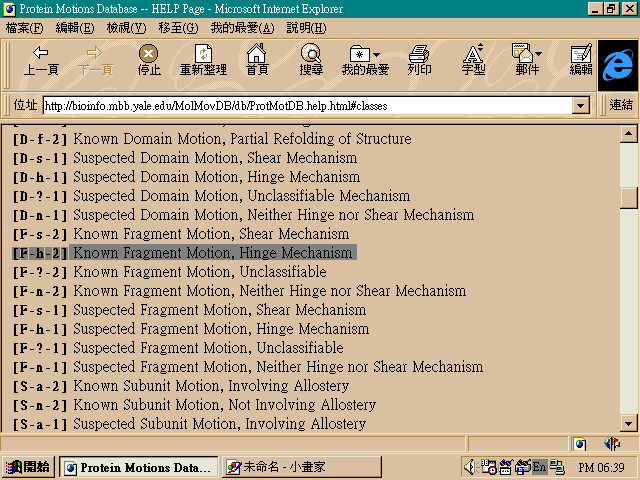Go to Home page (首頁) icon
The height and width of the screenshot is (480, 640).
pyautogui.click(x=257, y=60)
